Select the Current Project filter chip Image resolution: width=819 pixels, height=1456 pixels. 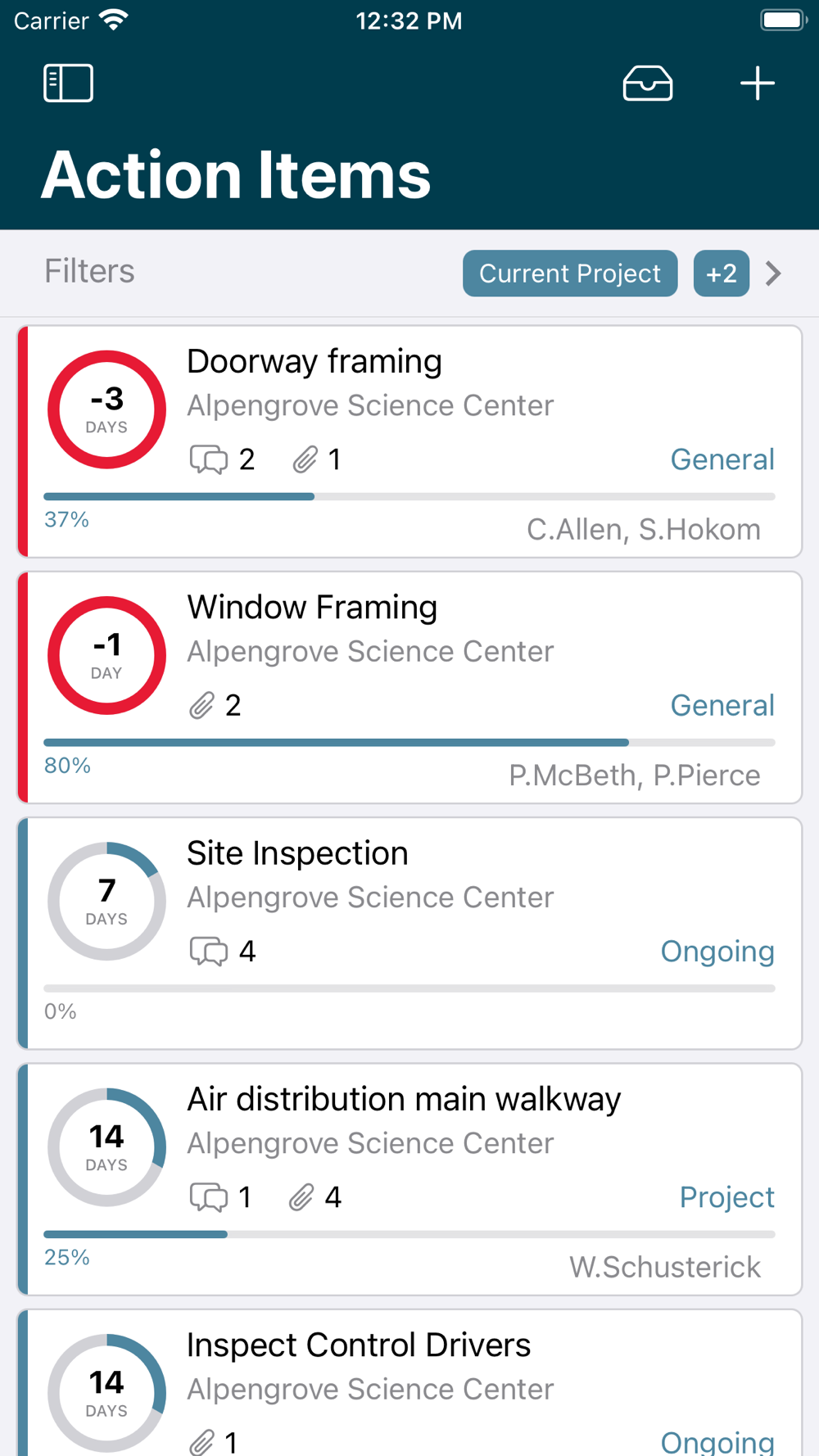(x=569, y=274)
